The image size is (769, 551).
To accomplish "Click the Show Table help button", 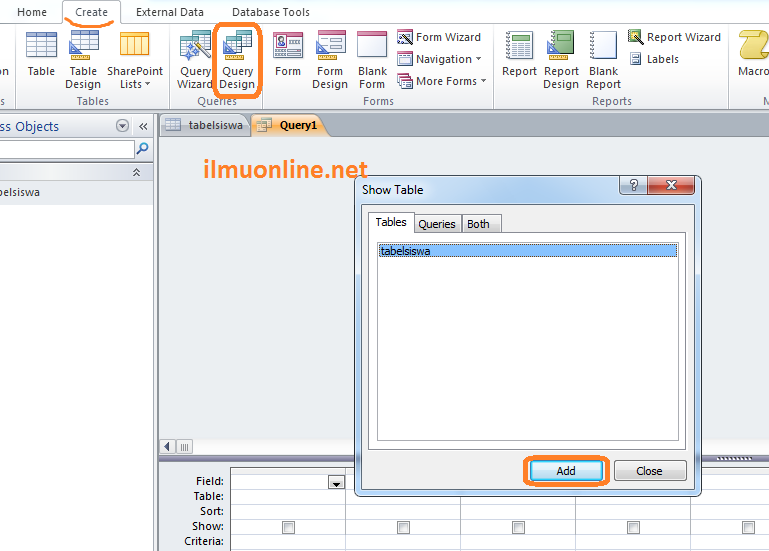I will click(x=634, y=185).
